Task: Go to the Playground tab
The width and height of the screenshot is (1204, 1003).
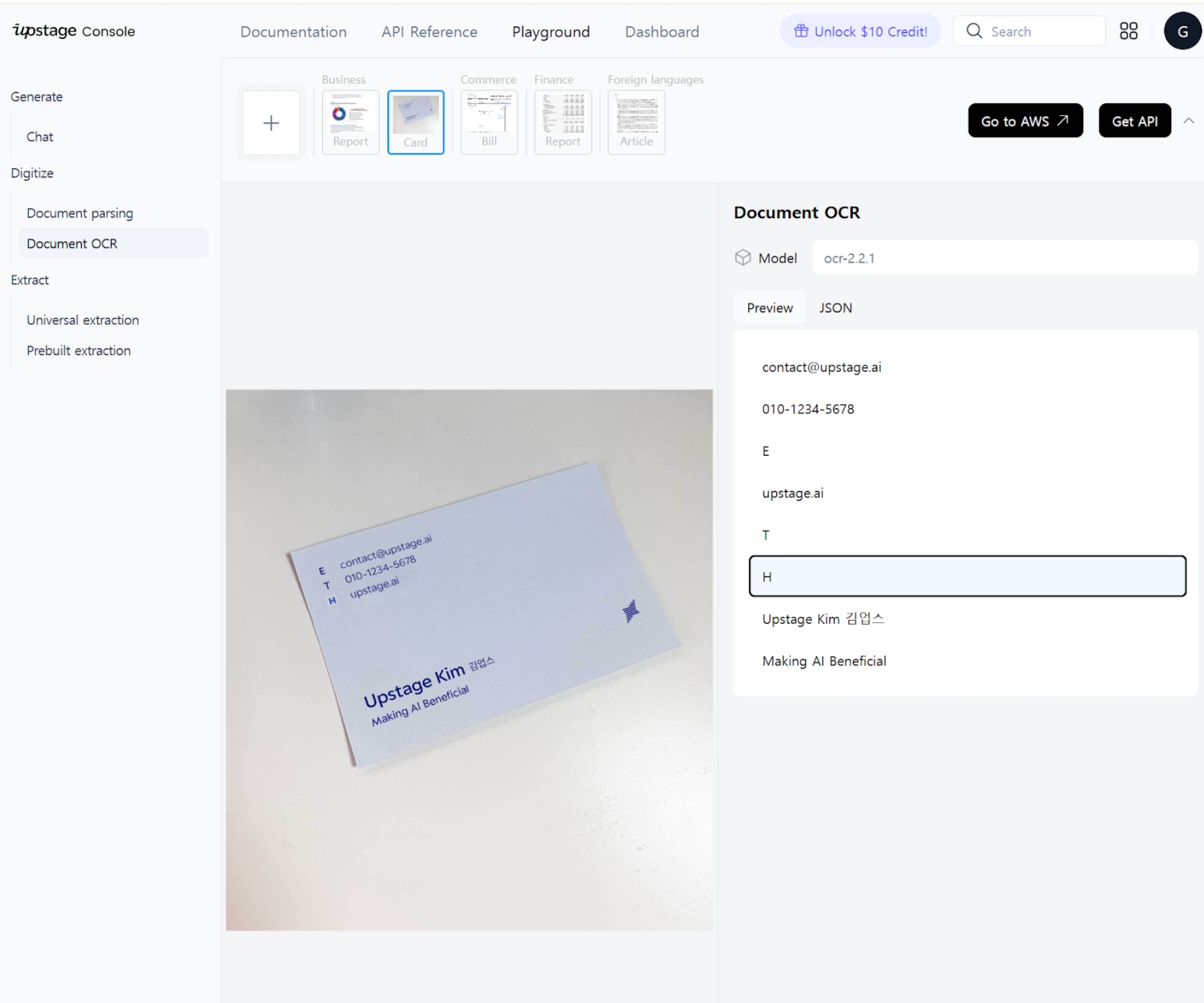Action: [x=551, y=32]
